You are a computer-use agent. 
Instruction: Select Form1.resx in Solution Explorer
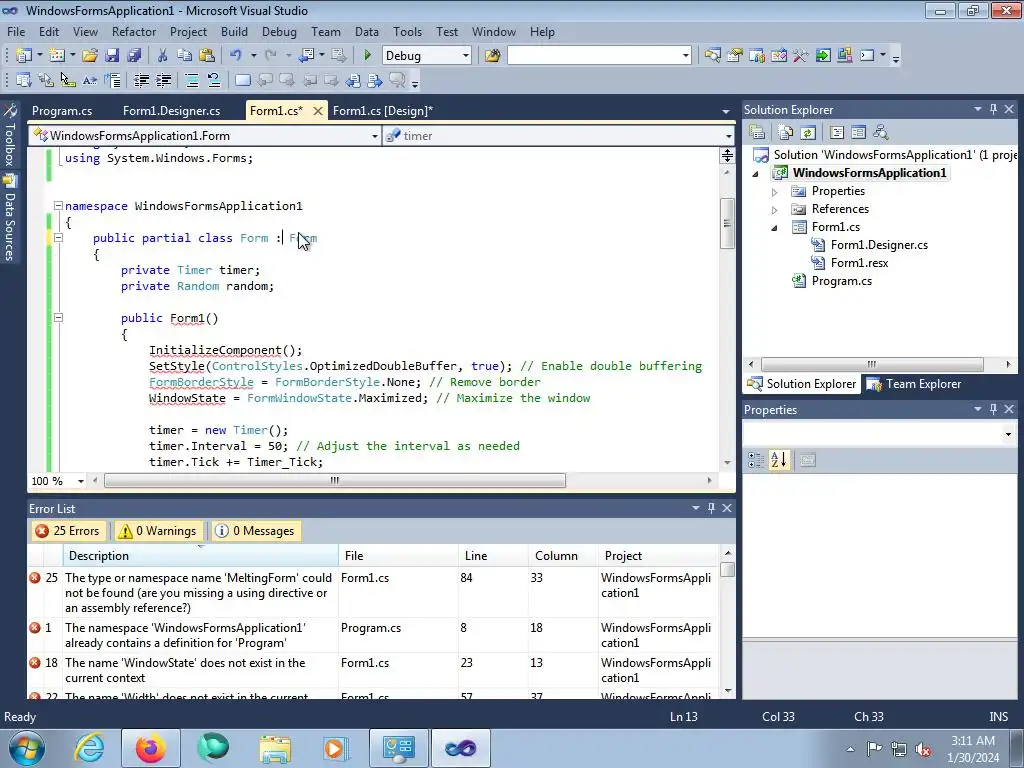coord(859,263)
